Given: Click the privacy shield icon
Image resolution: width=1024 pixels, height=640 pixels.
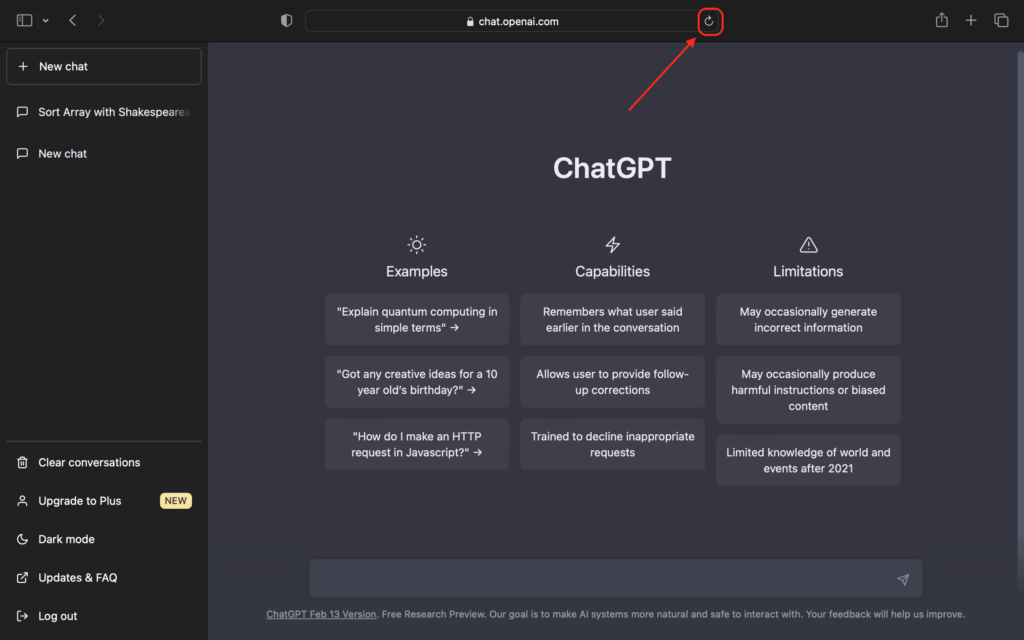Looking at the screenshot, I should pos(286,21).
